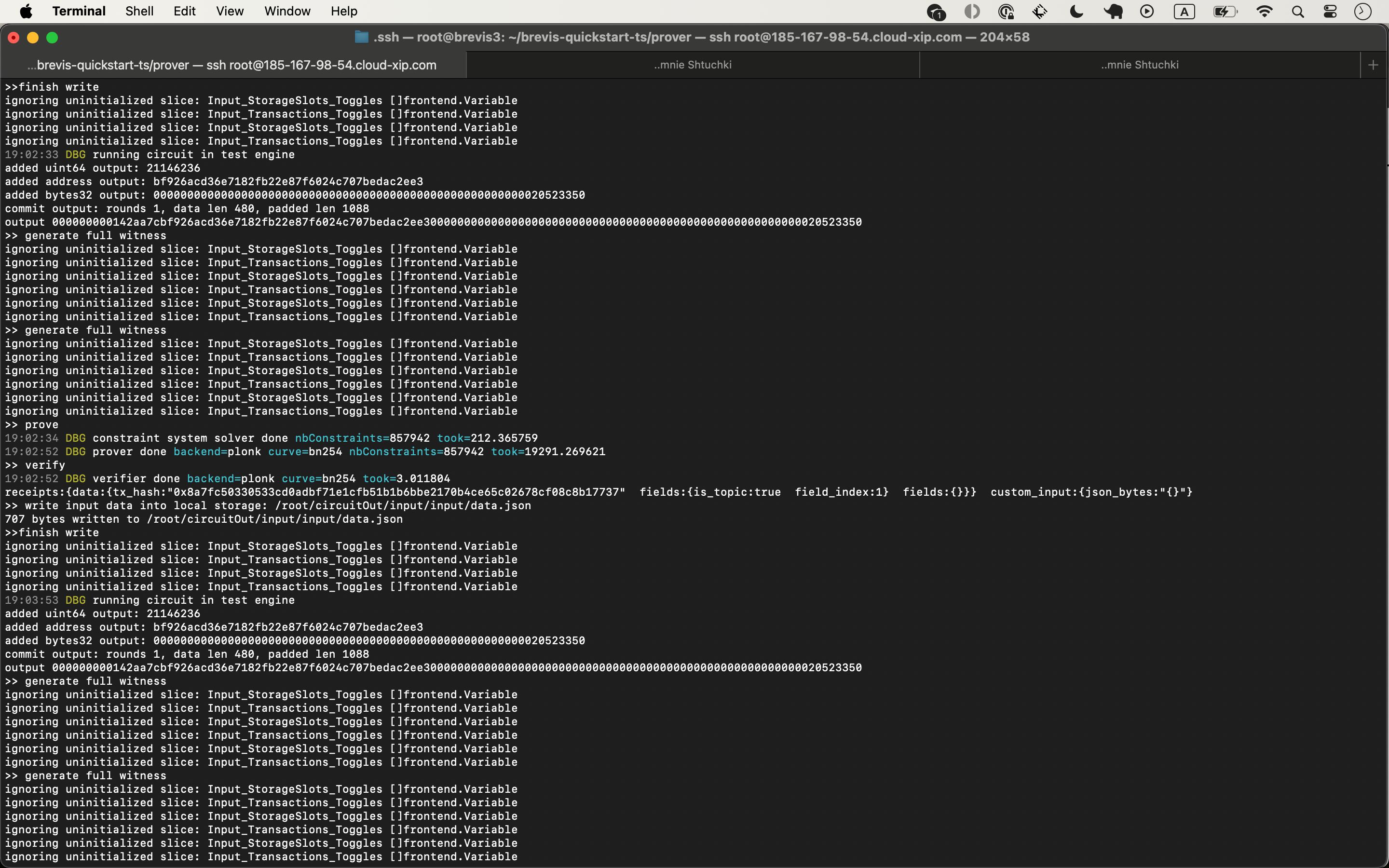Close the Terminal window with red button
The height and width of the screenshot is (868, 1389).
coord(14,37)
